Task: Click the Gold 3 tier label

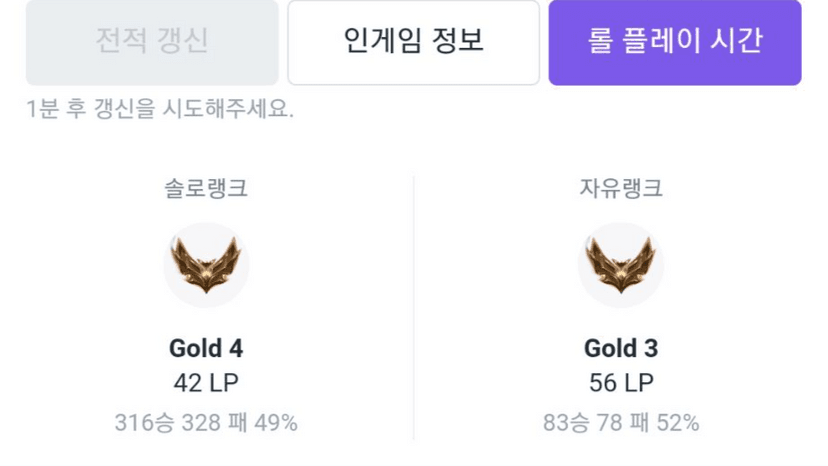Action: click(621, 348)
